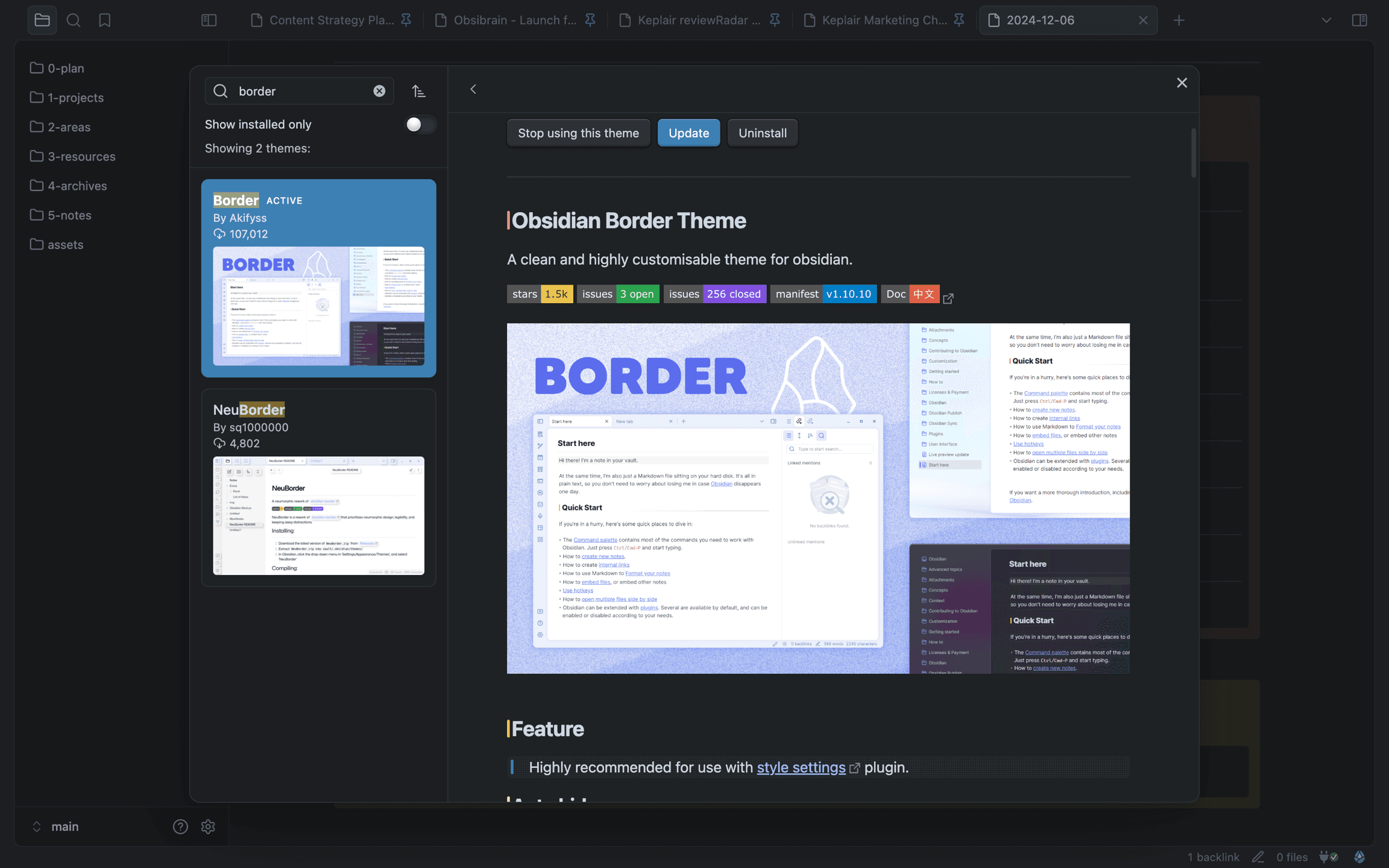Image resolution: width=1389 pixels, height=868 pixels.
Task: Switch to Keplair reviewRadar tab
Action: [x=699, y=20]
